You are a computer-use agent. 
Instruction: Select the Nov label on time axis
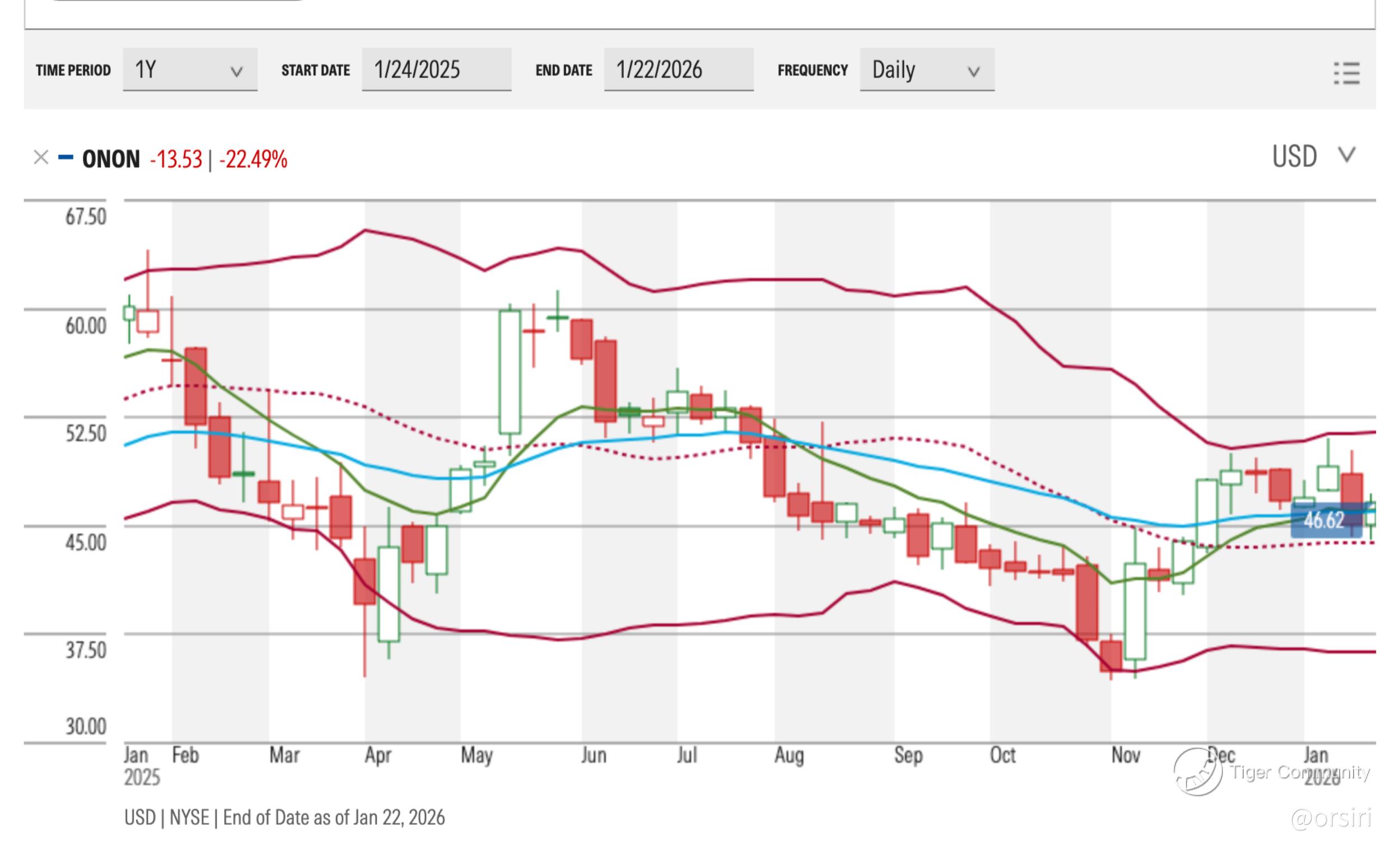click(1125, 756)
